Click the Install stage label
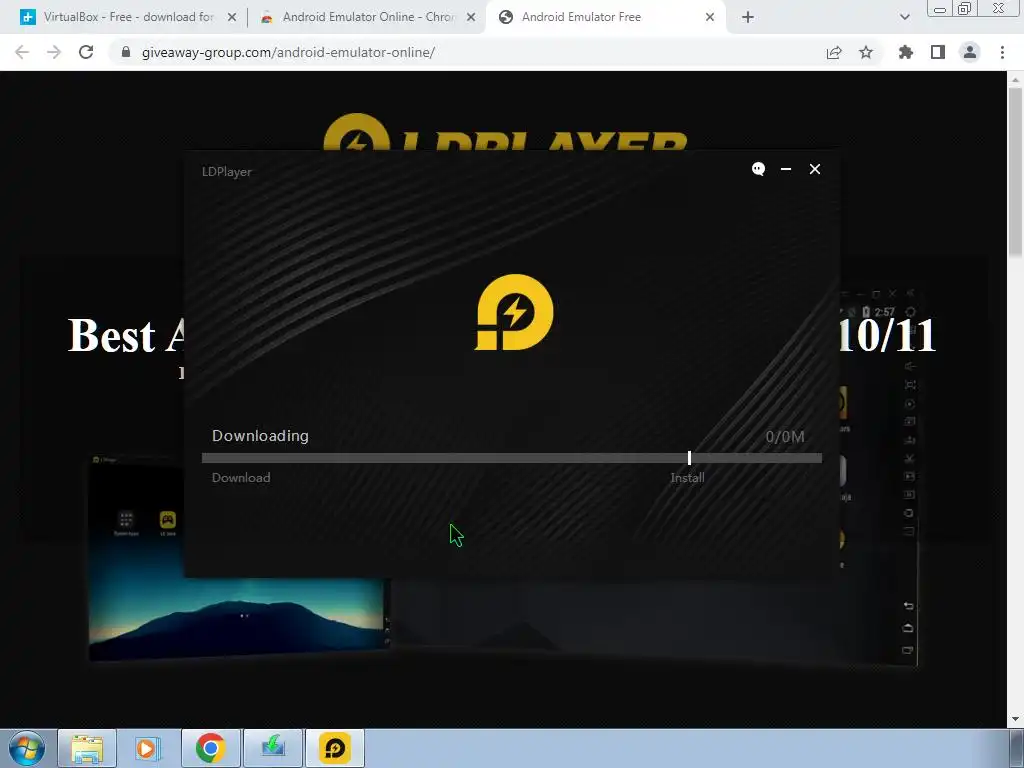Image resolution: width=1024 pixels, height=768 pixels. (x=687, y=477)
